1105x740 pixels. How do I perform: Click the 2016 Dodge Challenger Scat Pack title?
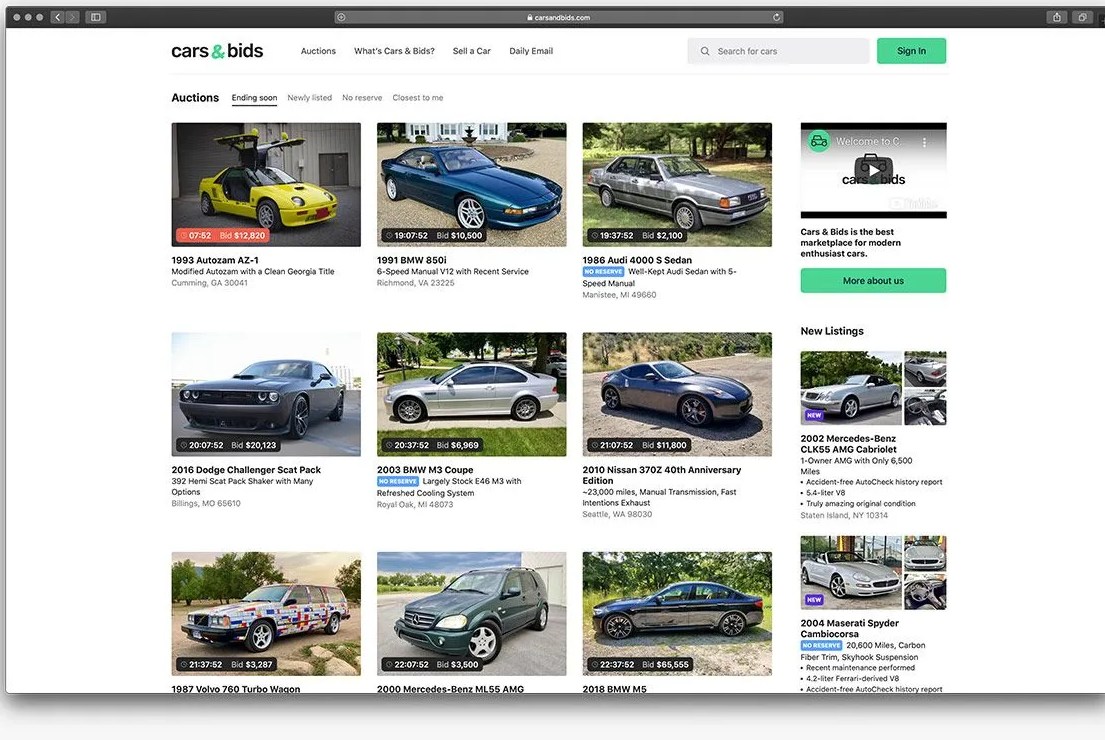click(246, 469)
